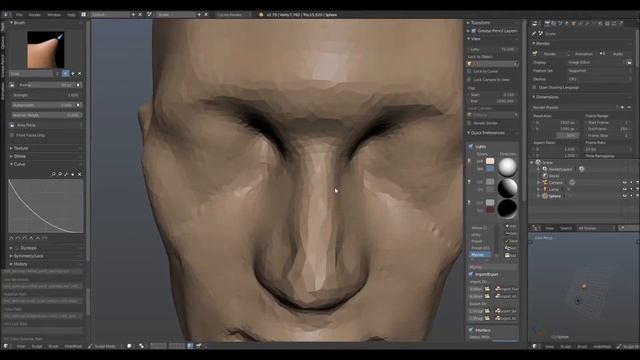Click the Blender logo icon in info header
The width and height of the screenshot is (640, 360).
tap(261, 14)
